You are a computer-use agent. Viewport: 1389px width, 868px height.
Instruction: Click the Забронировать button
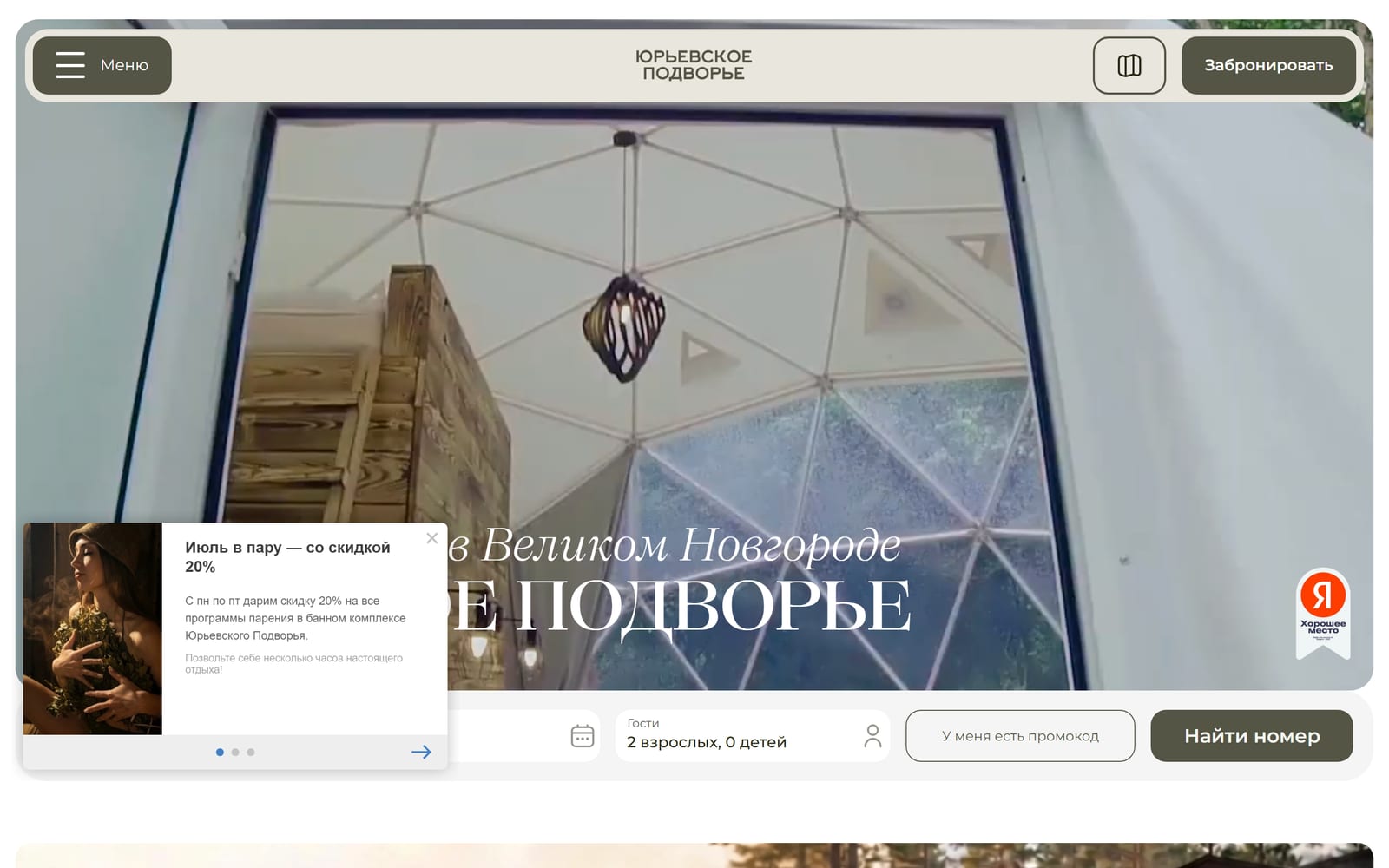1268,65
